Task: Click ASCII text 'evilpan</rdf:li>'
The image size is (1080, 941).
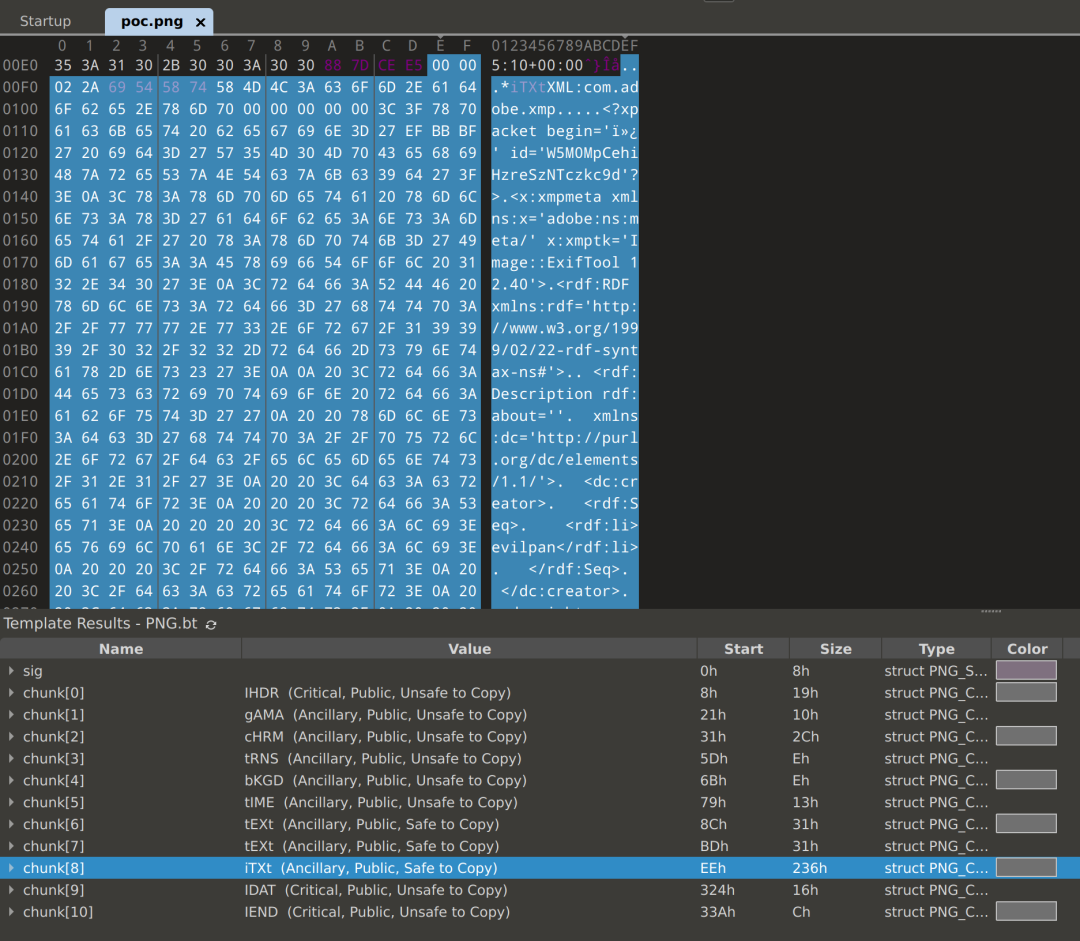Action: [x=565, y=548]
